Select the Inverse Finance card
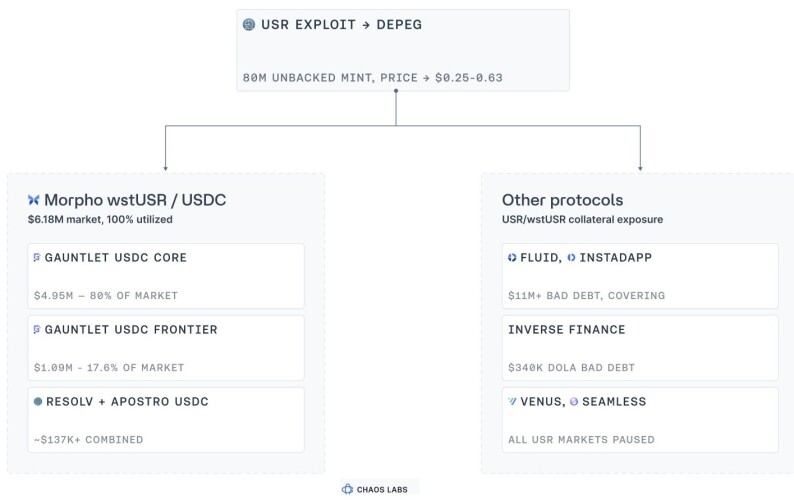Screen dimensions: 794x500 (640, 348)
